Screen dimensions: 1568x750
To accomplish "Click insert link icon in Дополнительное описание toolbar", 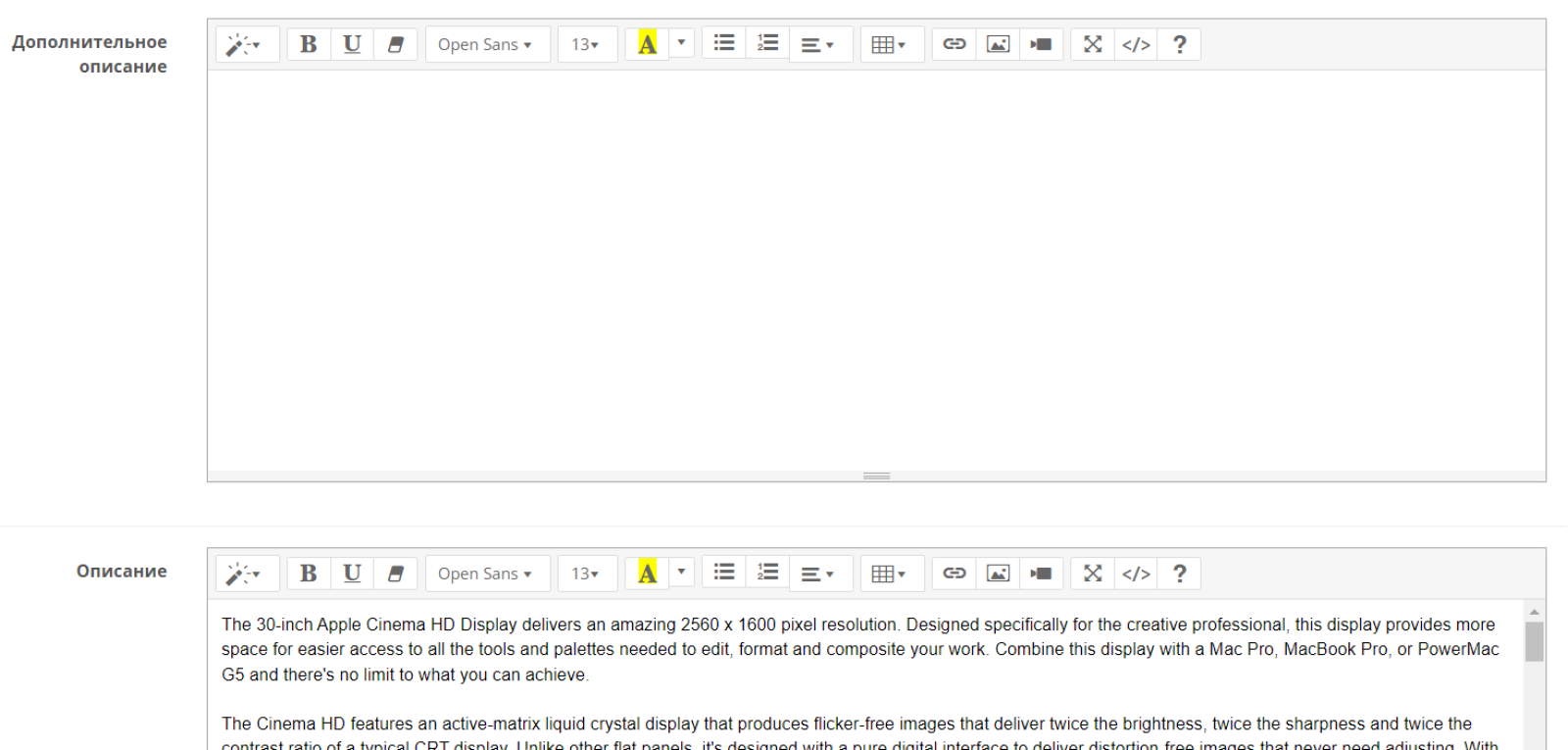I will (x=955, y=44).
